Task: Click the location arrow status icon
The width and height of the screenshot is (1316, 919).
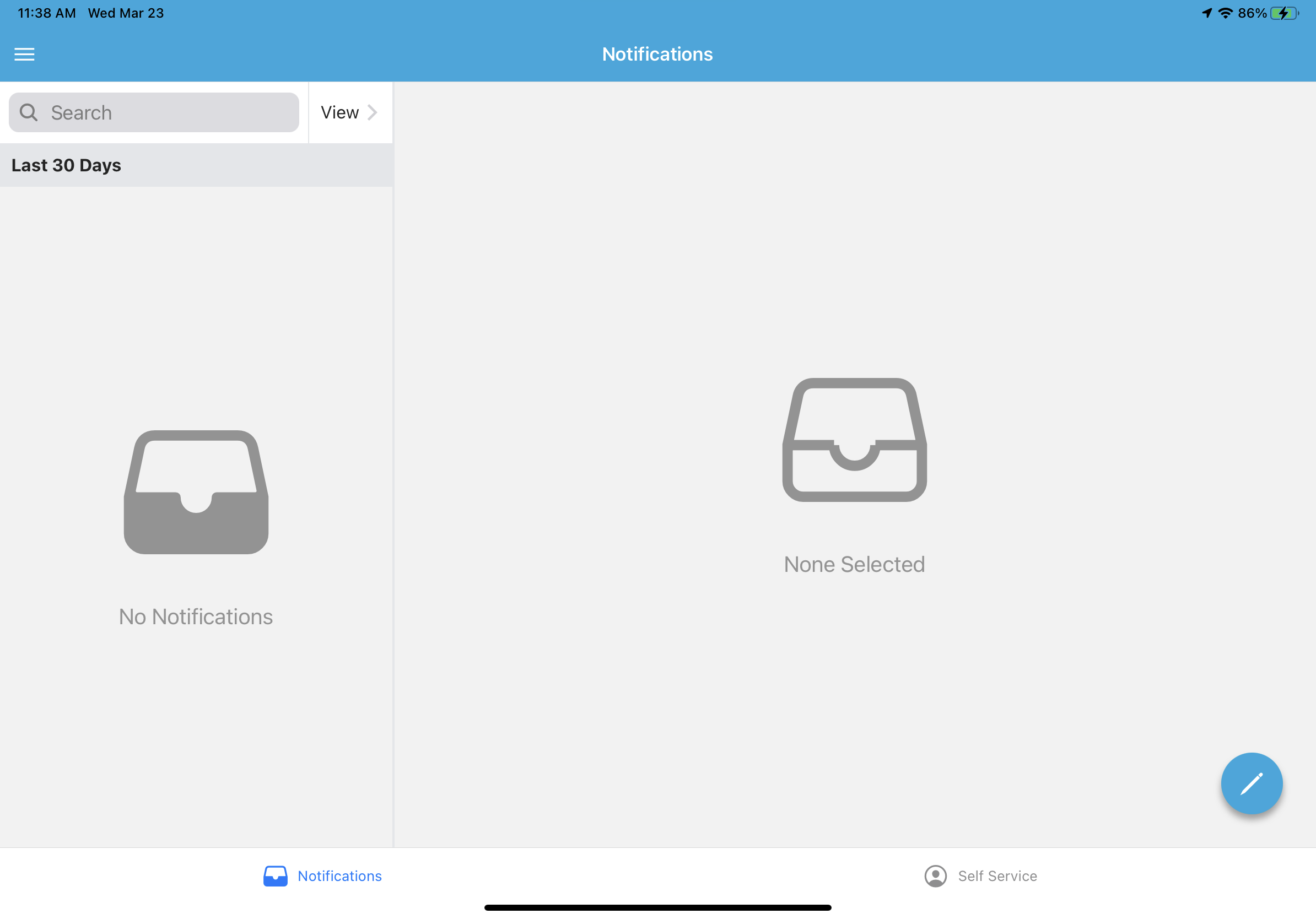Action: tap(1207, 13)
